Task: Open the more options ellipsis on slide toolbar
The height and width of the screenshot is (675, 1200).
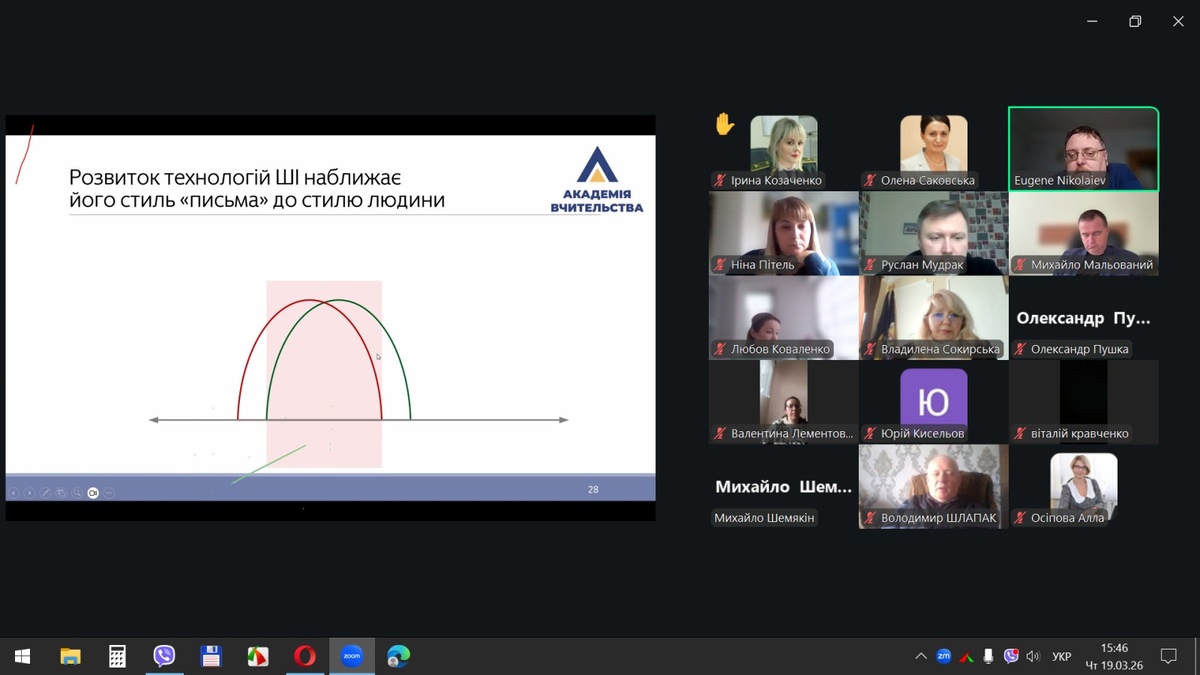Action: pos(109,492)
